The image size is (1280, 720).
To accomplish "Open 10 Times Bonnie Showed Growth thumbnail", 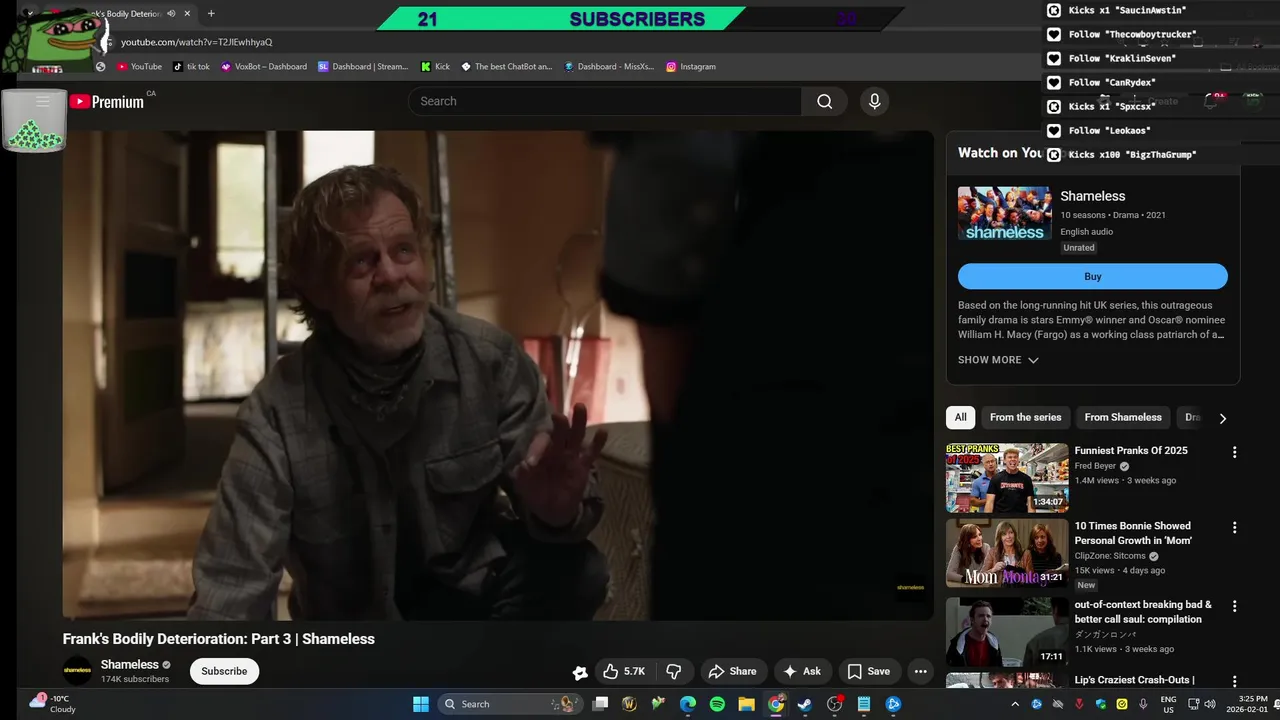I will (x=1007, y=552).
